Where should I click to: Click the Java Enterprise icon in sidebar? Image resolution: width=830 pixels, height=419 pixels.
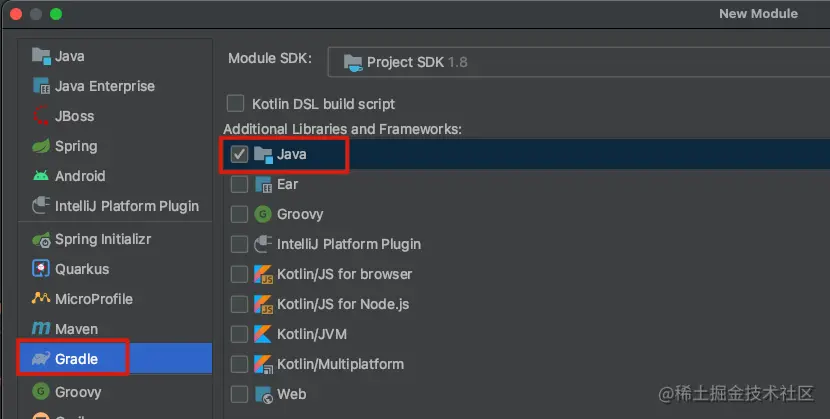click(41, 86)
